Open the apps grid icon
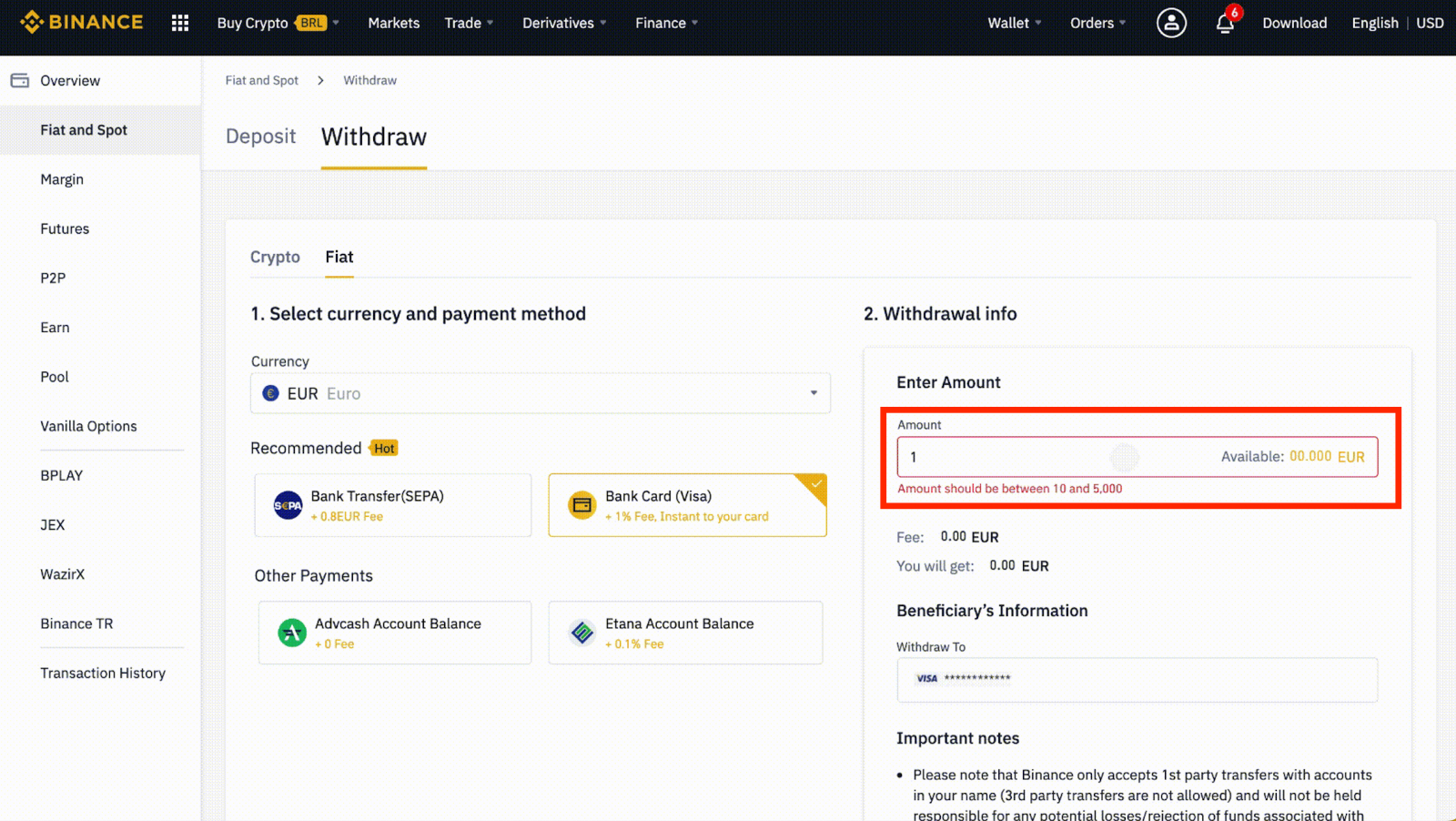Screen dimensions: 1456x821 pos(179,22)
